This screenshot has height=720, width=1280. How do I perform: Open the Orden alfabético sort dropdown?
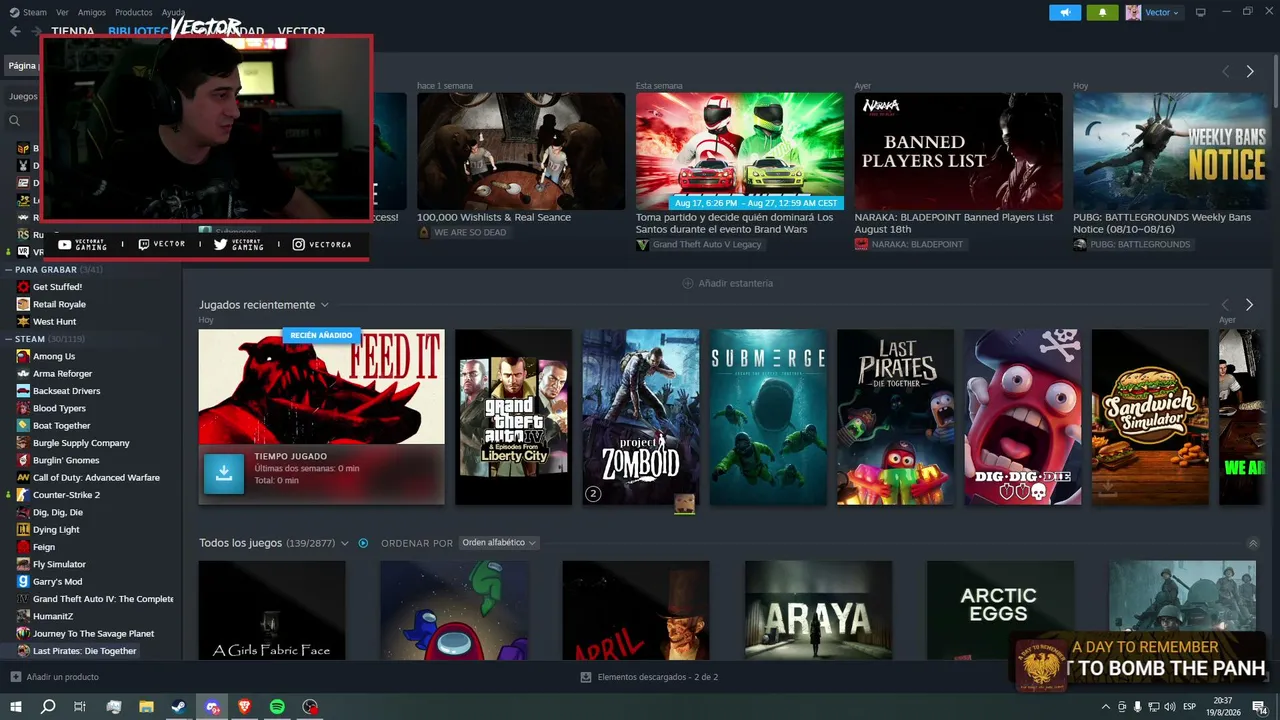(x=498, y=543)
